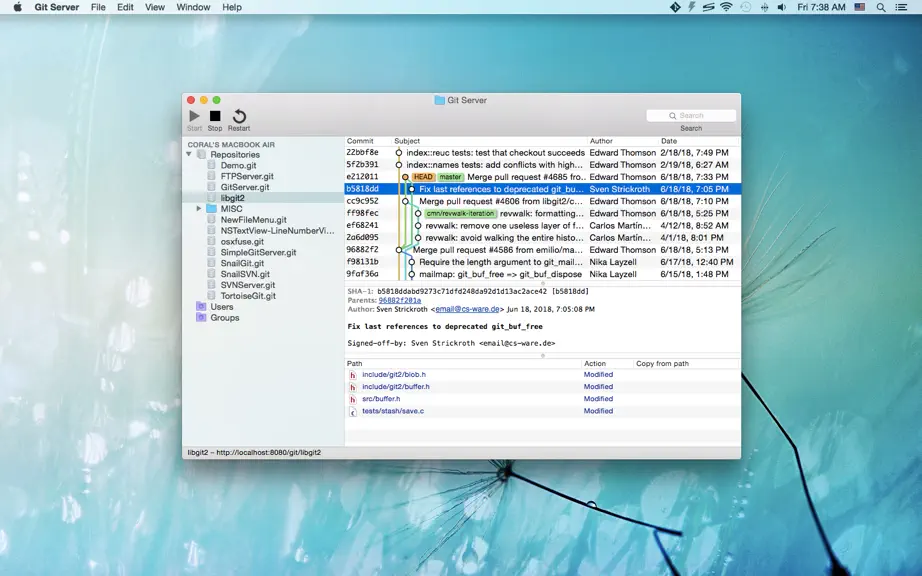The width and height of the screenshot is (922, 576).
Task: Select commit cc9c952 merge pull request #4606
Action: (542, 201)
